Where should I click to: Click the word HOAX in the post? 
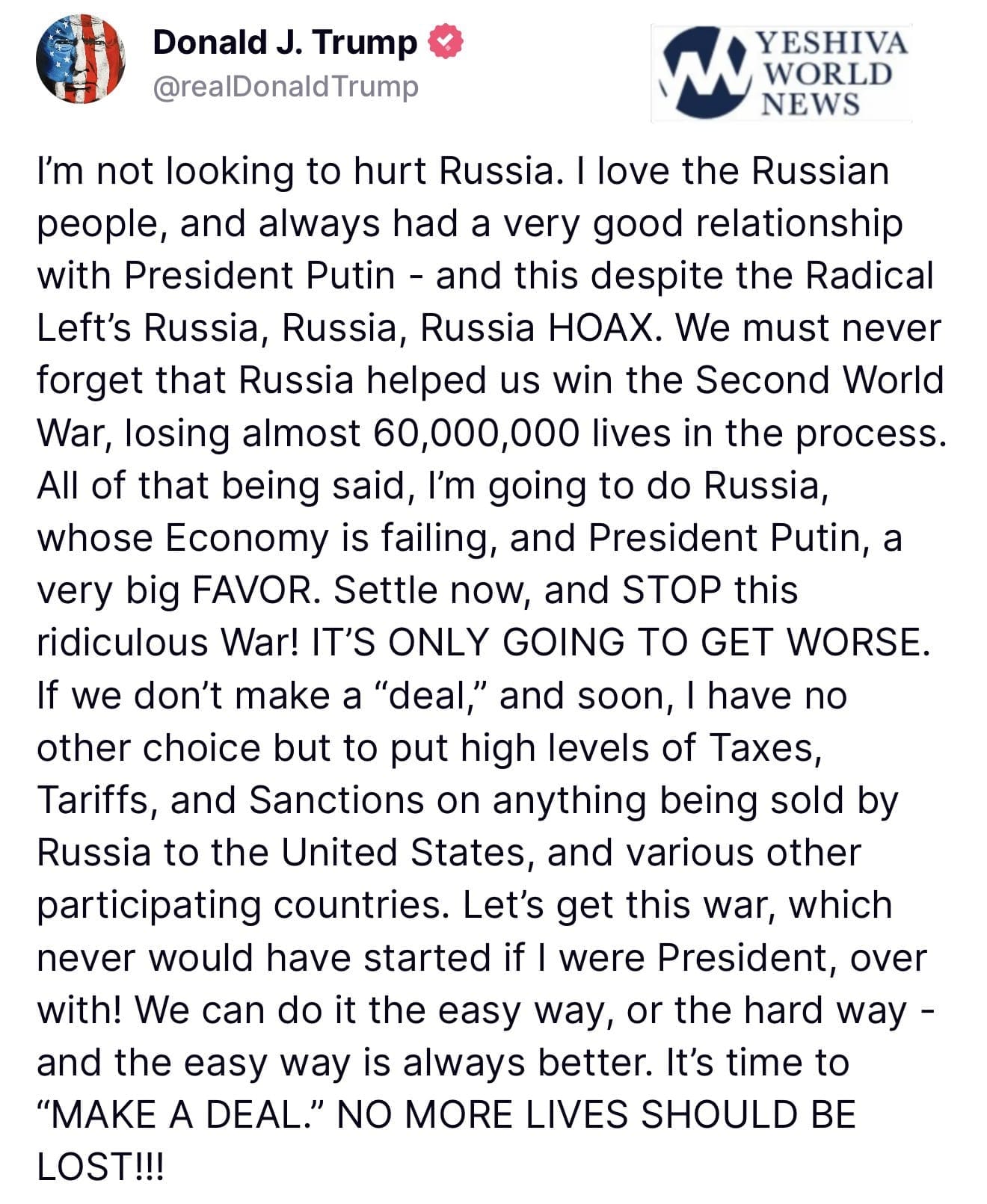tap(600, 328)
